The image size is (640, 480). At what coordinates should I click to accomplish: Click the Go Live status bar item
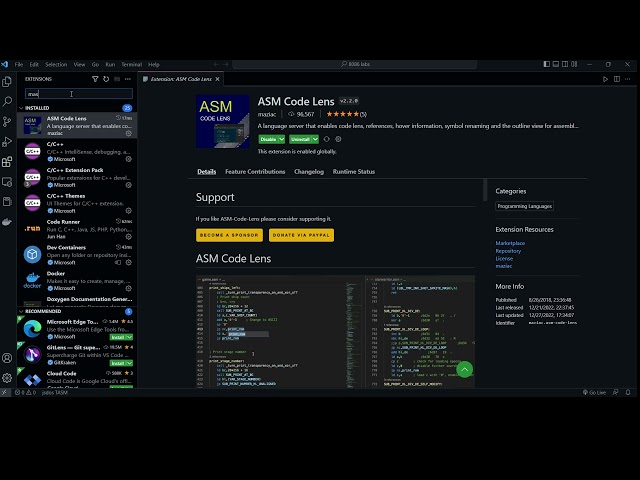click(594, 393)
